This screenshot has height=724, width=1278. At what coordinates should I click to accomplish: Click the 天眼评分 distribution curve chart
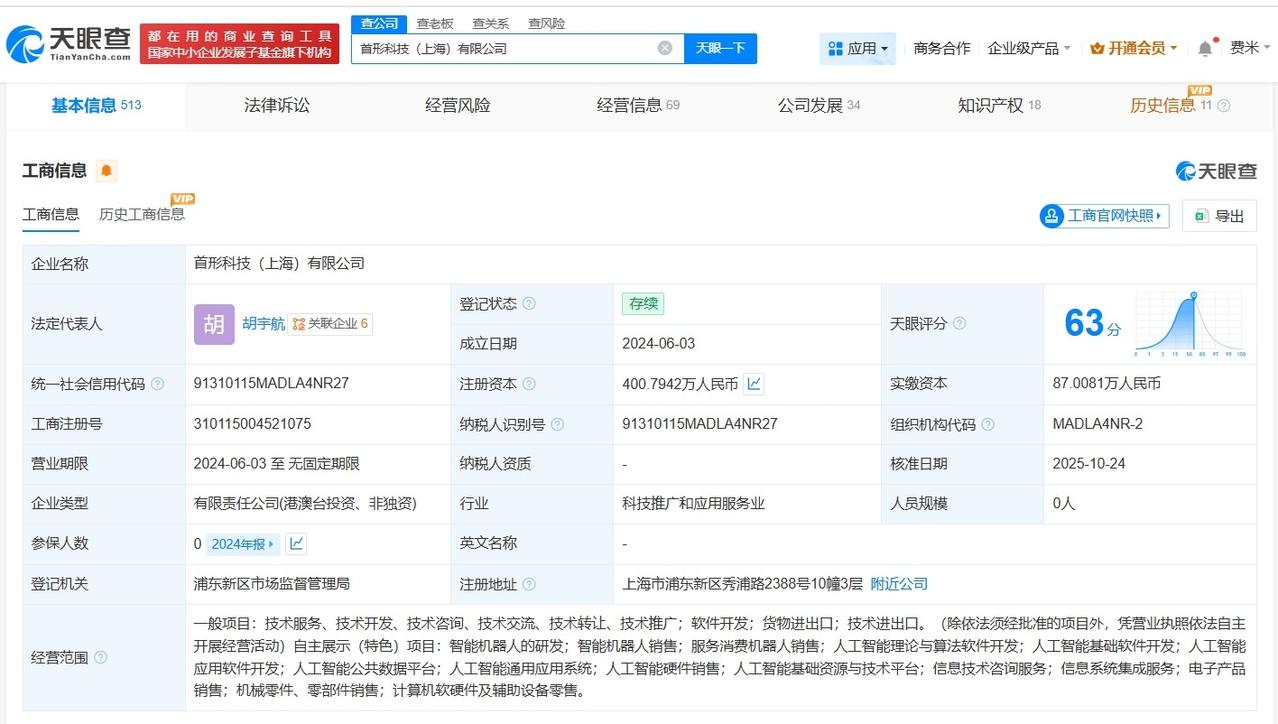(1190, 324)
